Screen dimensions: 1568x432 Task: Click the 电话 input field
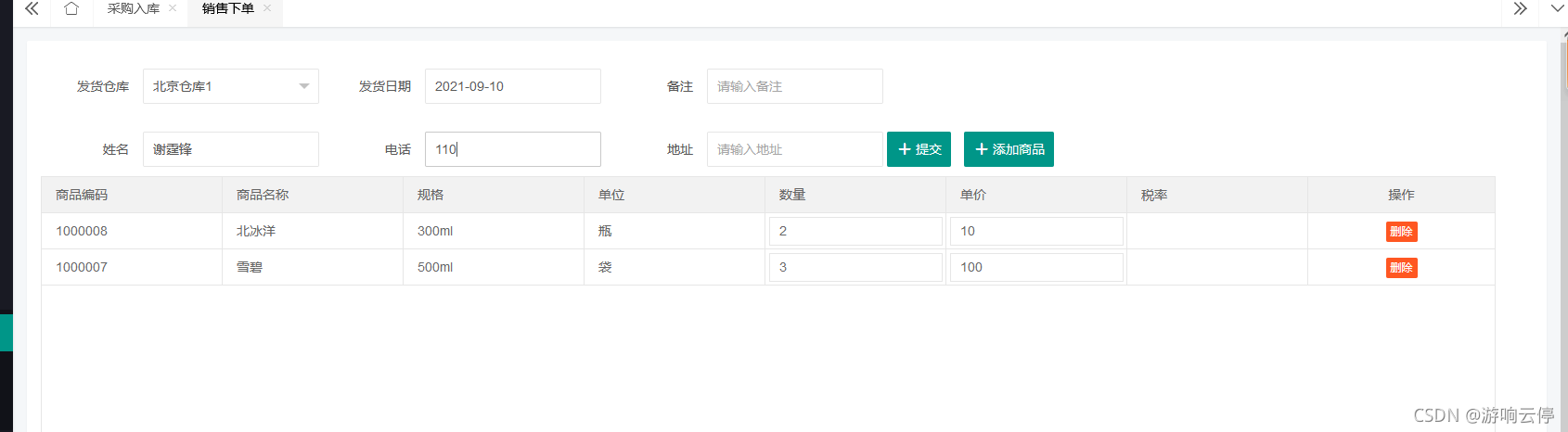(x=513, y=149)
